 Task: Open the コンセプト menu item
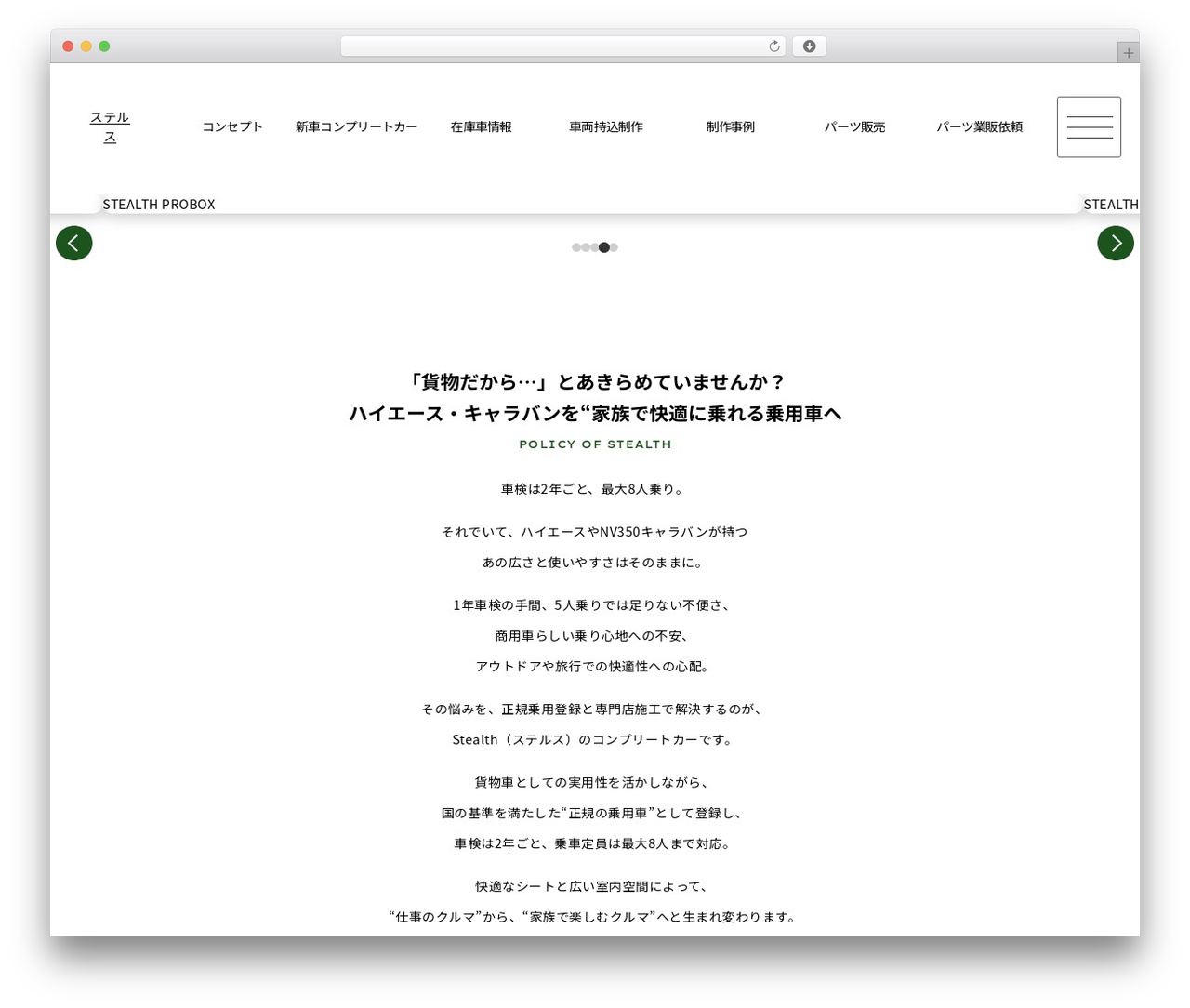[232, 126]
